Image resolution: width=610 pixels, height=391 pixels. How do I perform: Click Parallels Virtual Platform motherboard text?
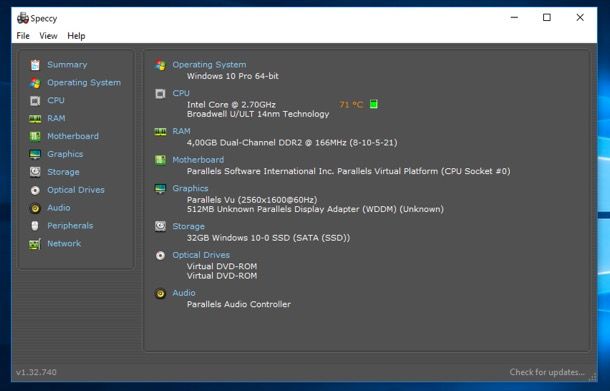pos(349,171)
